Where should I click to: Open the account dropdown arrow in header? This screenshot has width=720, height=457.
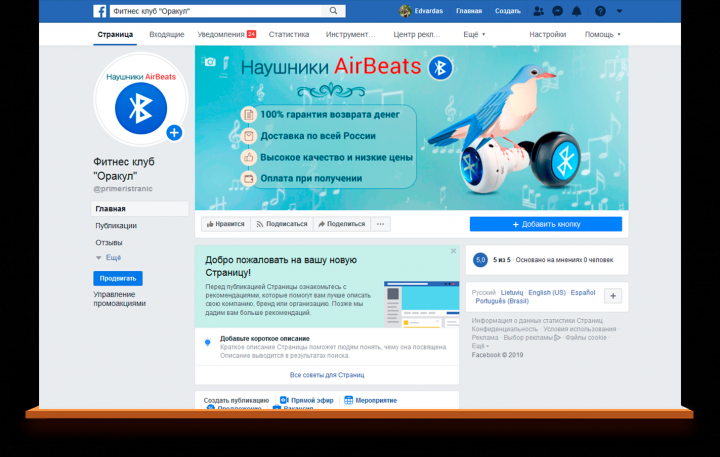click(619, 11)
